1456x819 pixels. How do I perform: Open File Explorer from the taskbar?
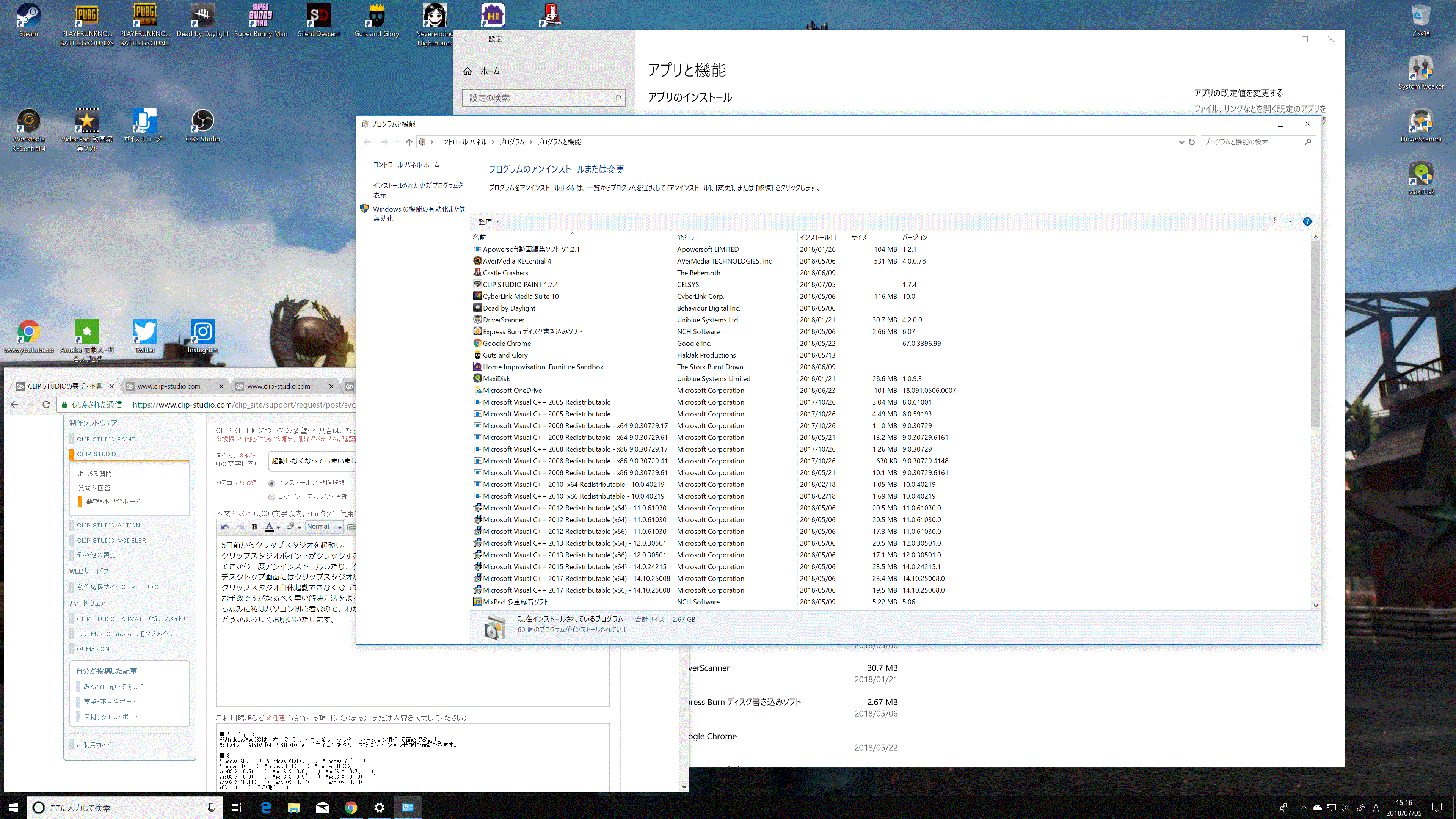(x=294, y=807)
